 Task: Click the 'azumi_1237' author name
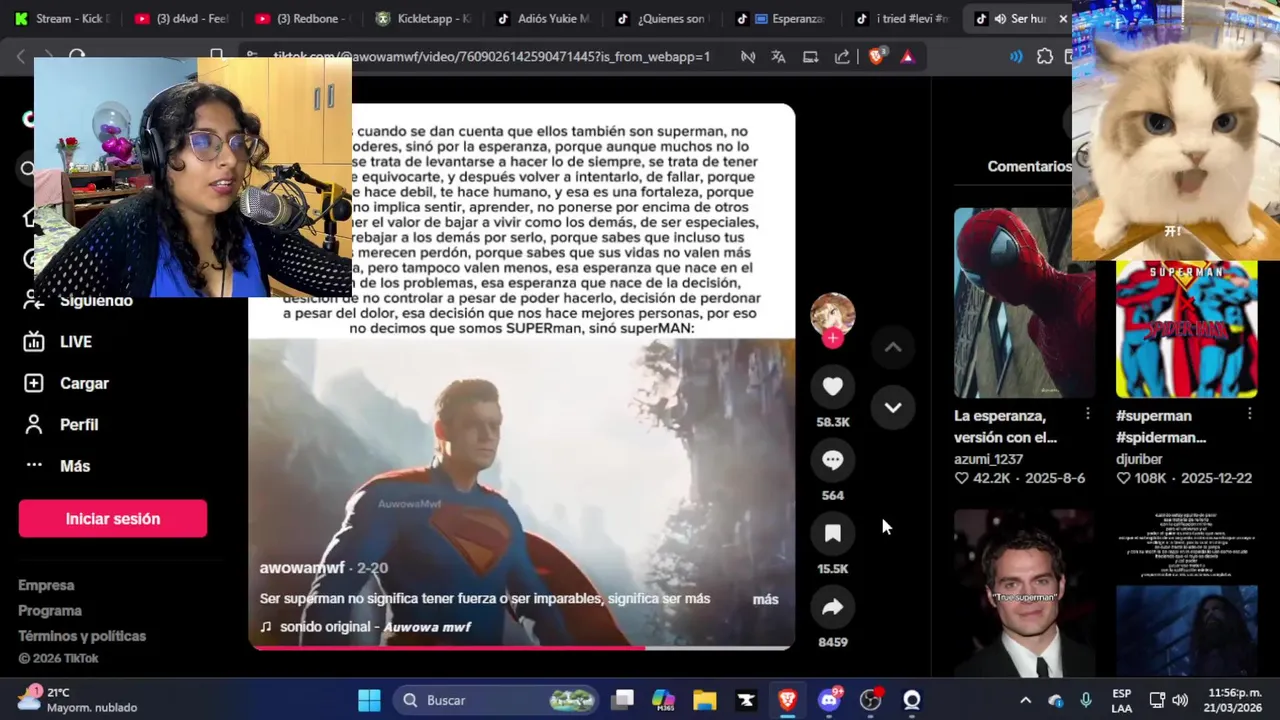988,459
